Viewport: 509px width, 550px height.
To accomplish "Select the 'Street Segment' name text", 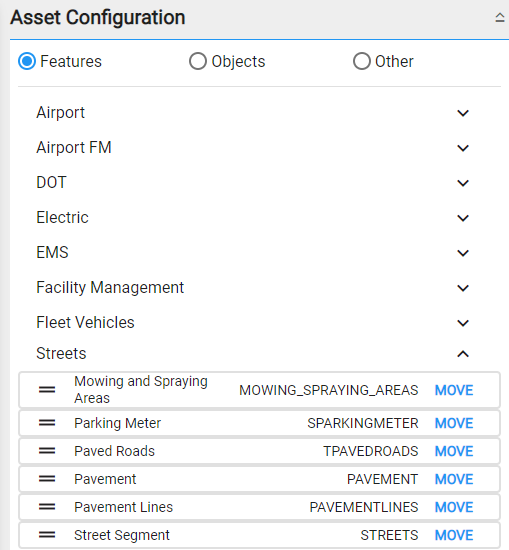I will [x=122, y=536].
